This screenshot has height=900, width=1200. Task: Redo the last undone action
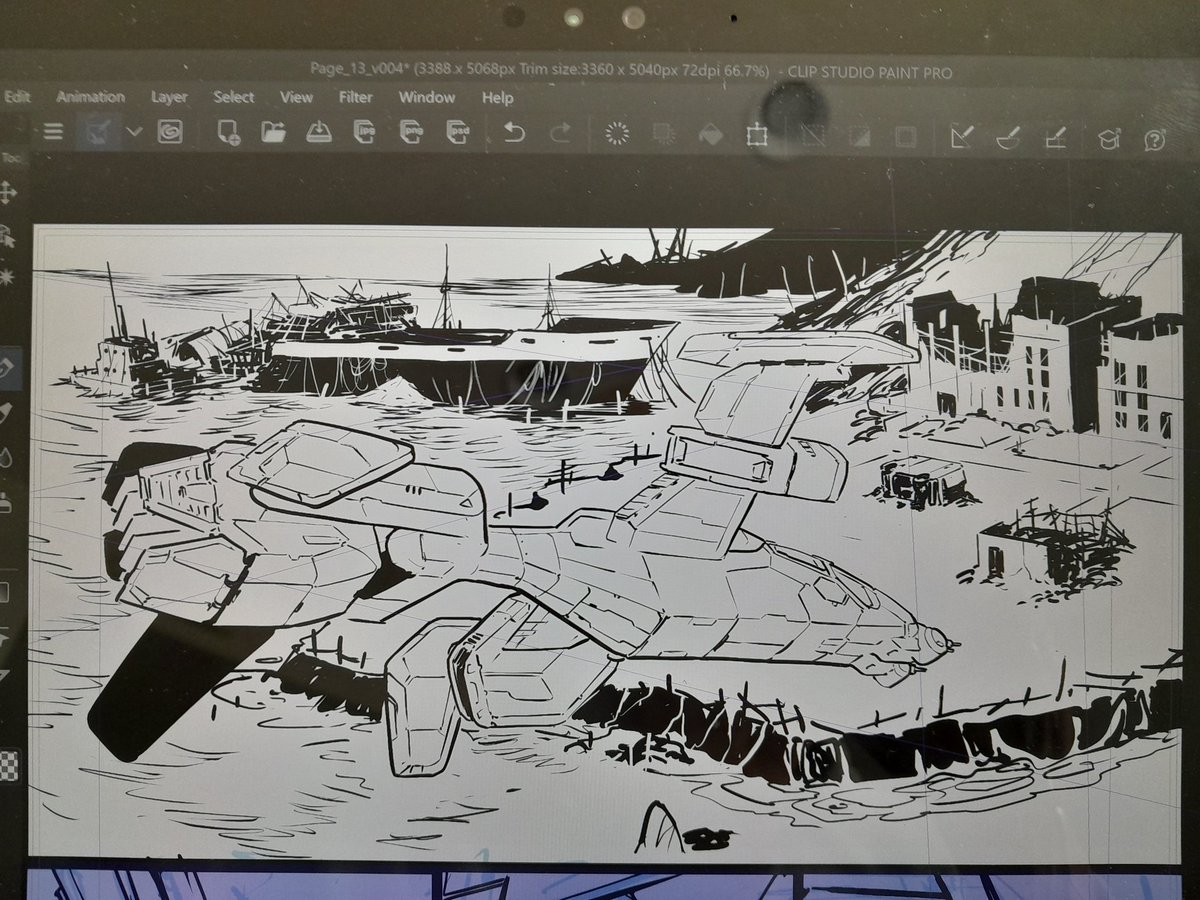point(561,132)
